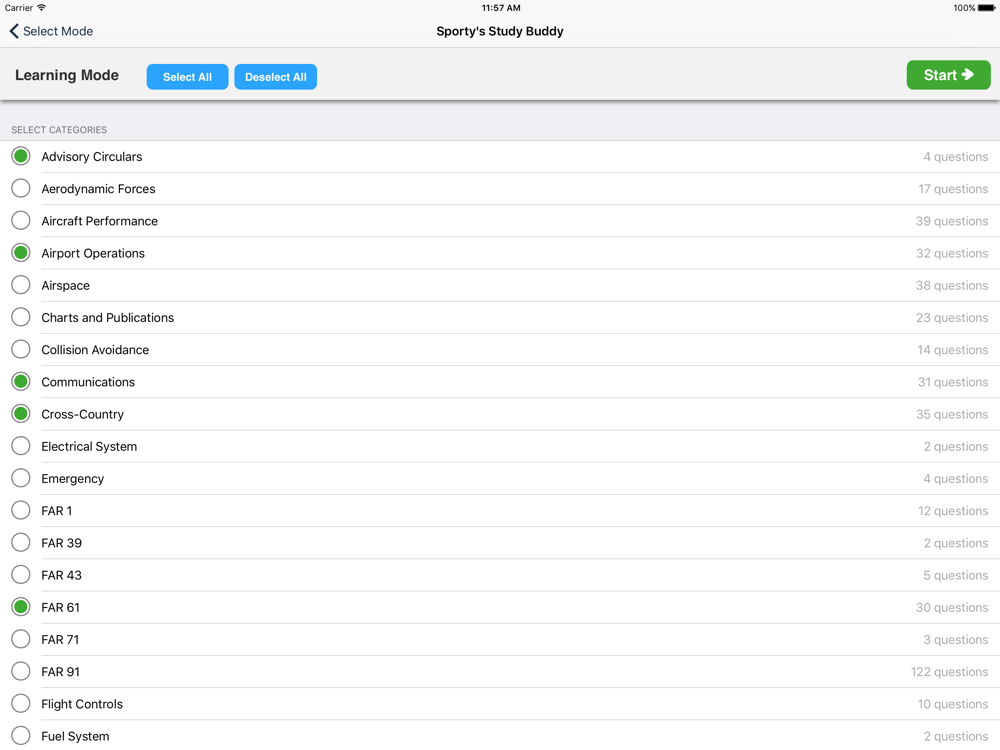Deselect the Cross-Country category circle
Image resolution: width=1000 pixels, height=750 pixels.
pyautogui.click(x=21, y=414)
